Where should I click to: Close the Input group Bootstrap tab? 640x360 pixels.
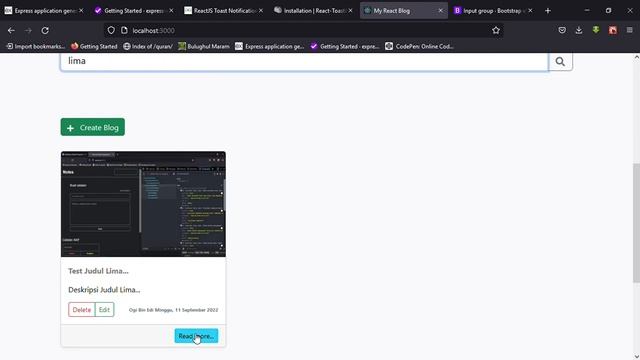pos(530,11)
